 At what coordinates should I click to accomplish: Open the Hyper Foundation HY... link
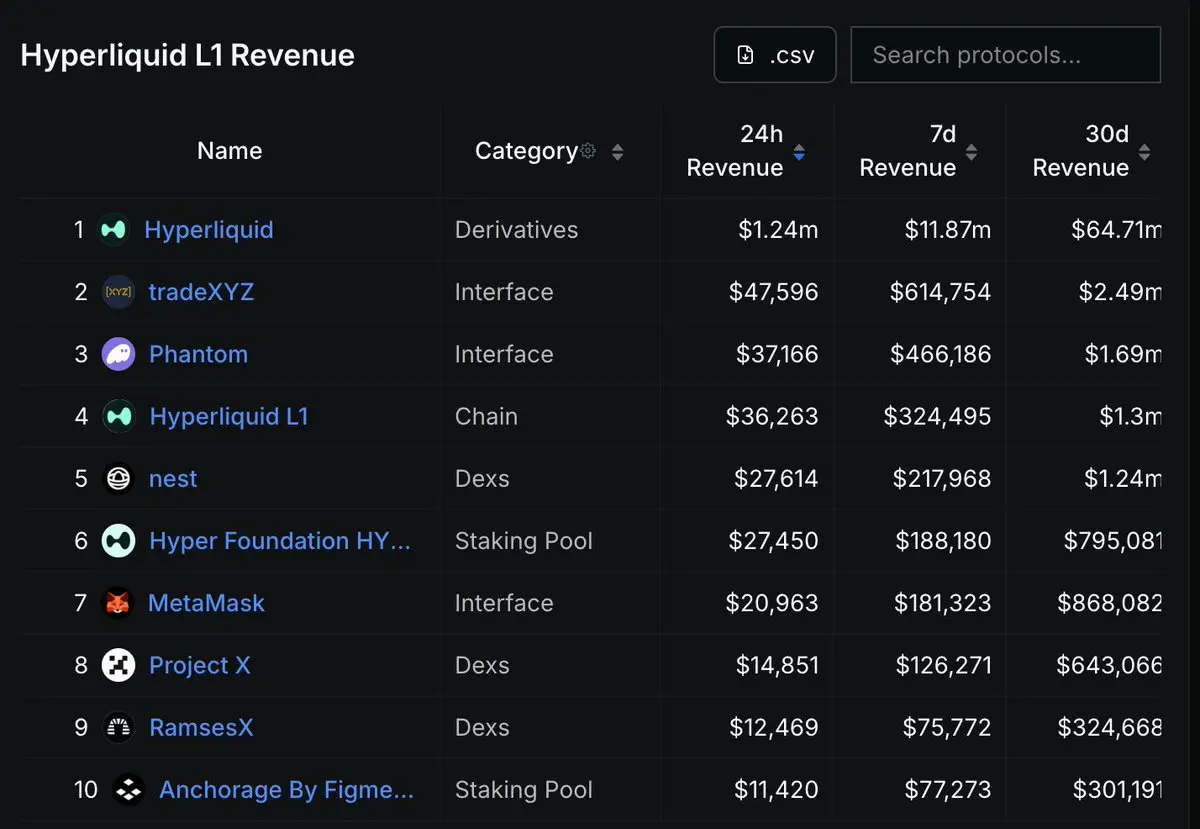[280, 541]
